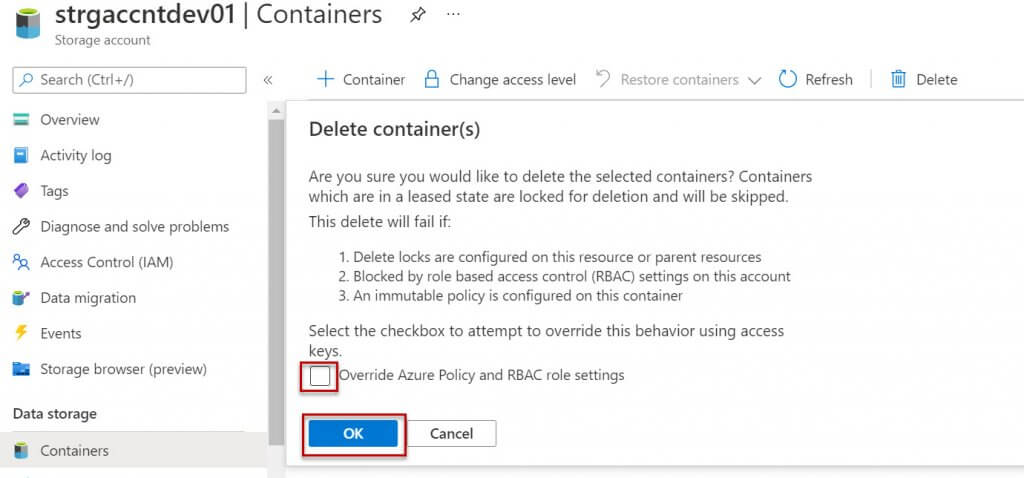1024x478 pixels.
Task: Enable Override Azure Policy and RBAC checkbox
Action: coord(320,376)
